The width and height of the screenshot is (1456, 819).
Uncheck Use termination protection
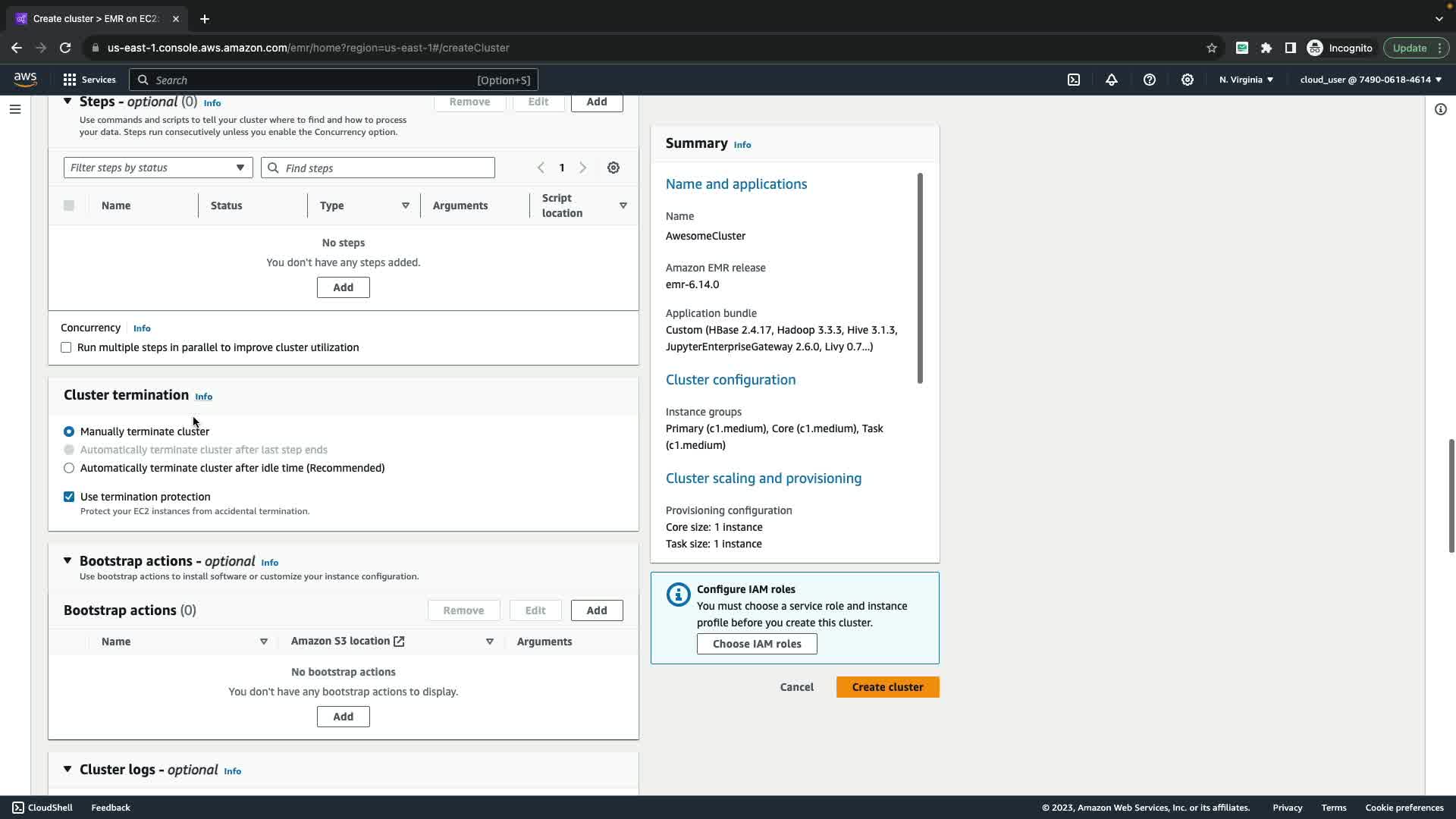[x=69, y=497]
